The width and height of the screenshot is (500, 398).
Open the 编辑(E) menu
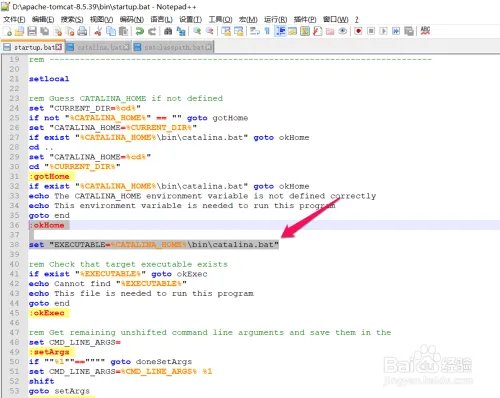(x=43, y=19)
